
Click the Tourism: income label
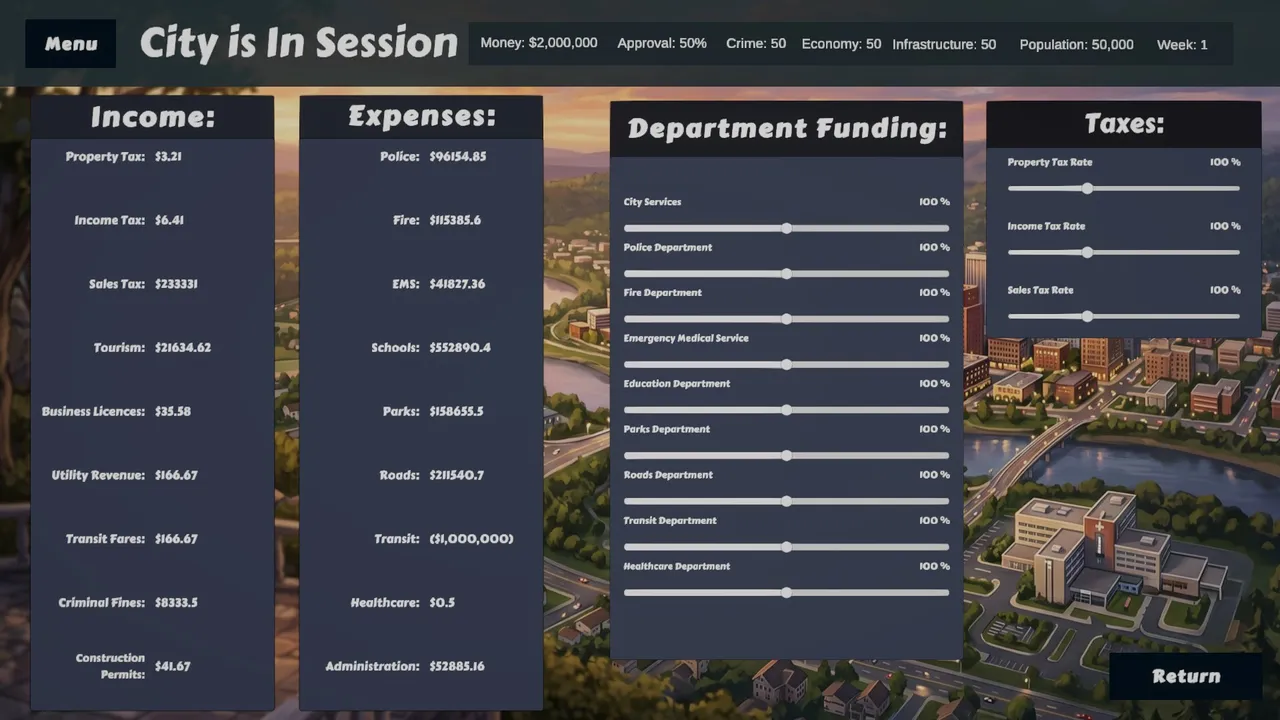[119, 347]
